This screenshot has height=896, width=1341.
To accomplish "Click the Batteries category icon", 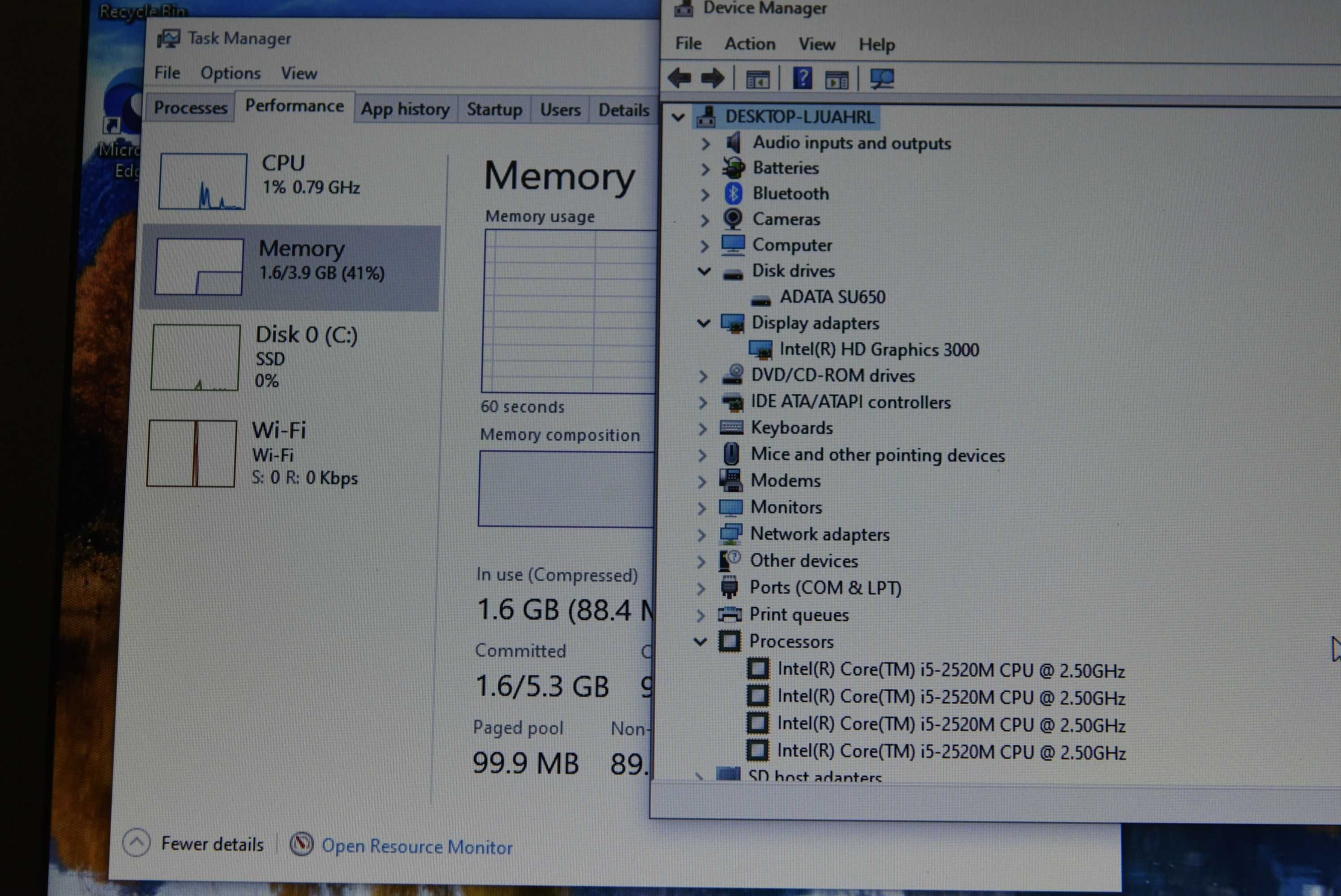I will (733, 168).
